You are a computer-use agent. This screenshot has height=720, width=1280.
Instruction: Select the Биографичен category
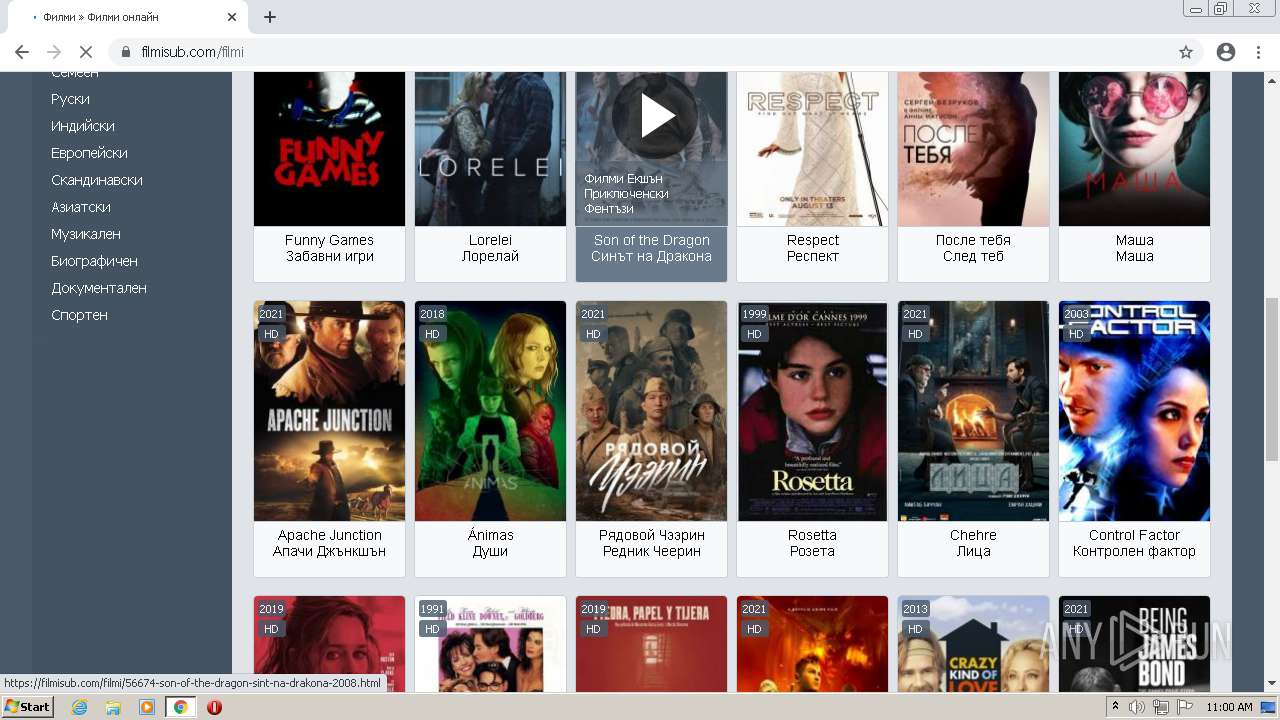tap(94, 261)
